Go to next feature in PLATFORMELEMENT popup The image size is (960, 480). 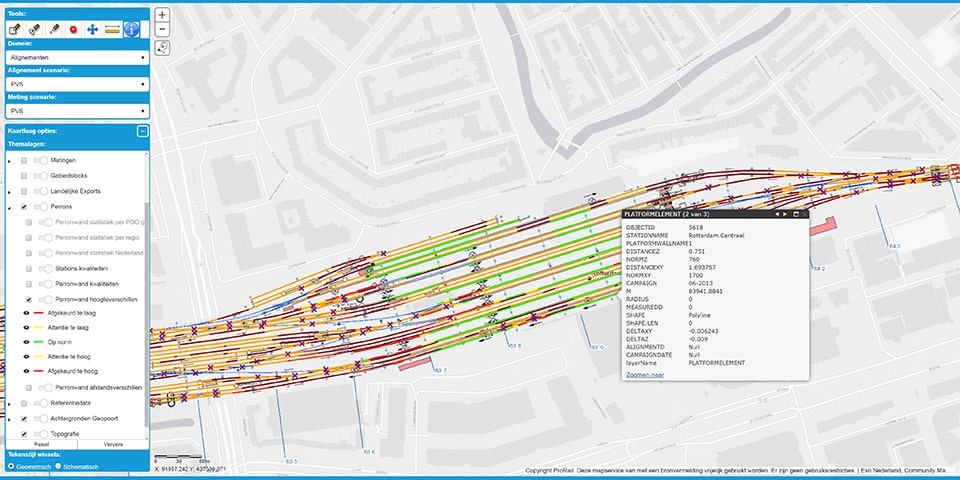pos(786,214)
